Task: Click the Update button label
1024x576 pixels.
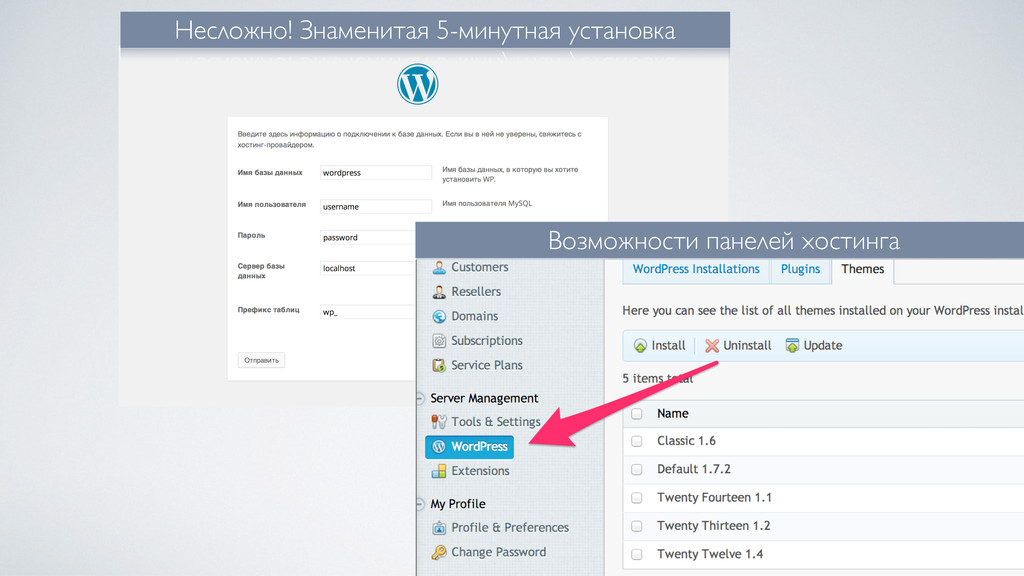Action: pos(823,345)
